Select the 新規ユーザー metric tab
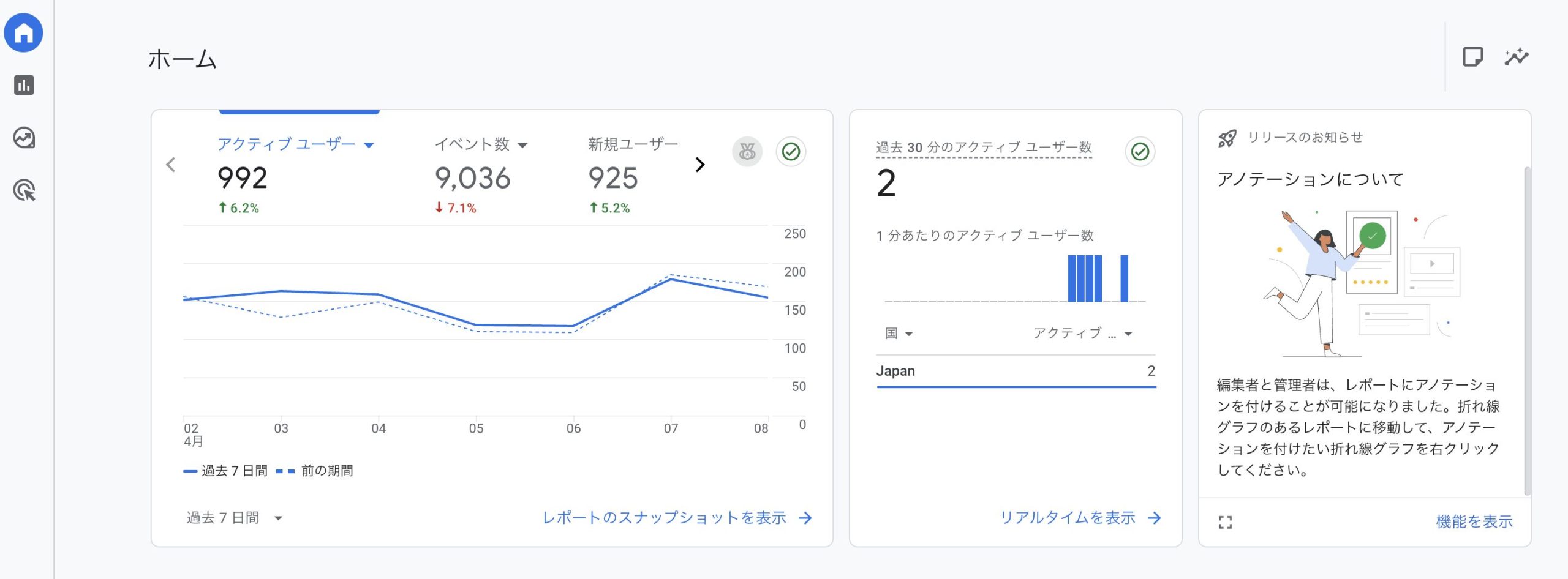 (x=632, y=144)
